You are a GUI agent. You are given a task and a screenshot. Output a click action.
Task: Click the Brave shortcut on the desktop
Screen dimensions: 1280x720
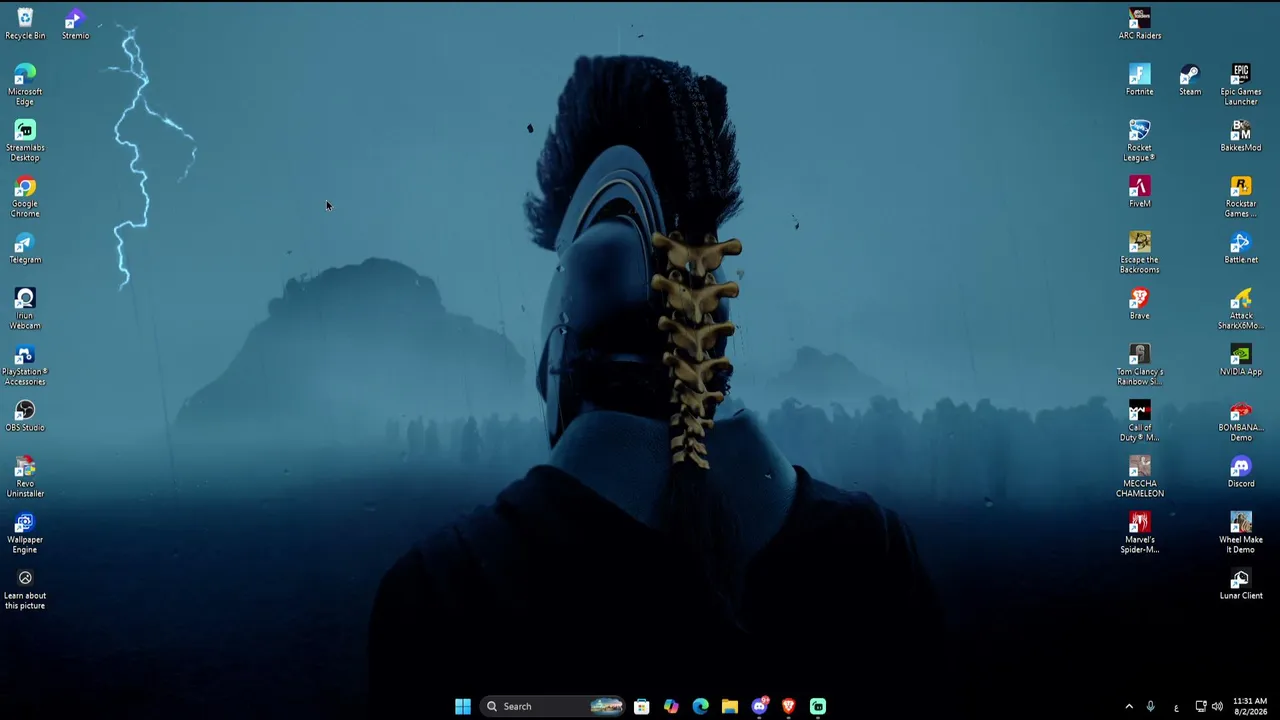tap(1140, 304)
